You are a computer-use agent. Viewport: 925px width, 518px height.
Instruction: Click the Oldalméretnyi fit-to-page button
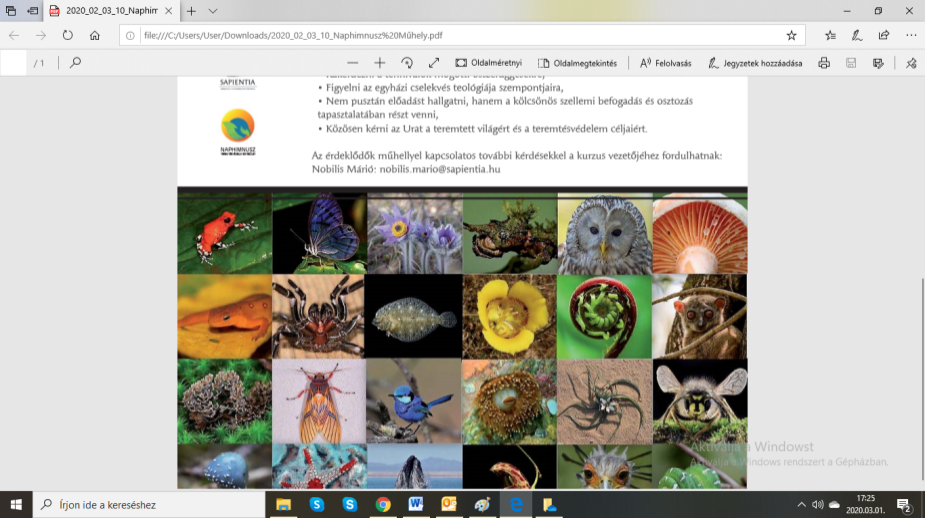tap(488, 63)
